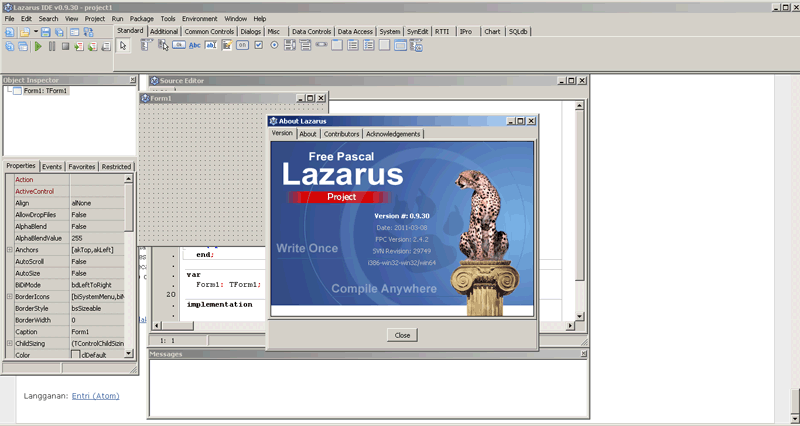Open the View Forms toolbar icon
Image resolution: width=800 pixels, height=426 pixels.
[23, 46]
